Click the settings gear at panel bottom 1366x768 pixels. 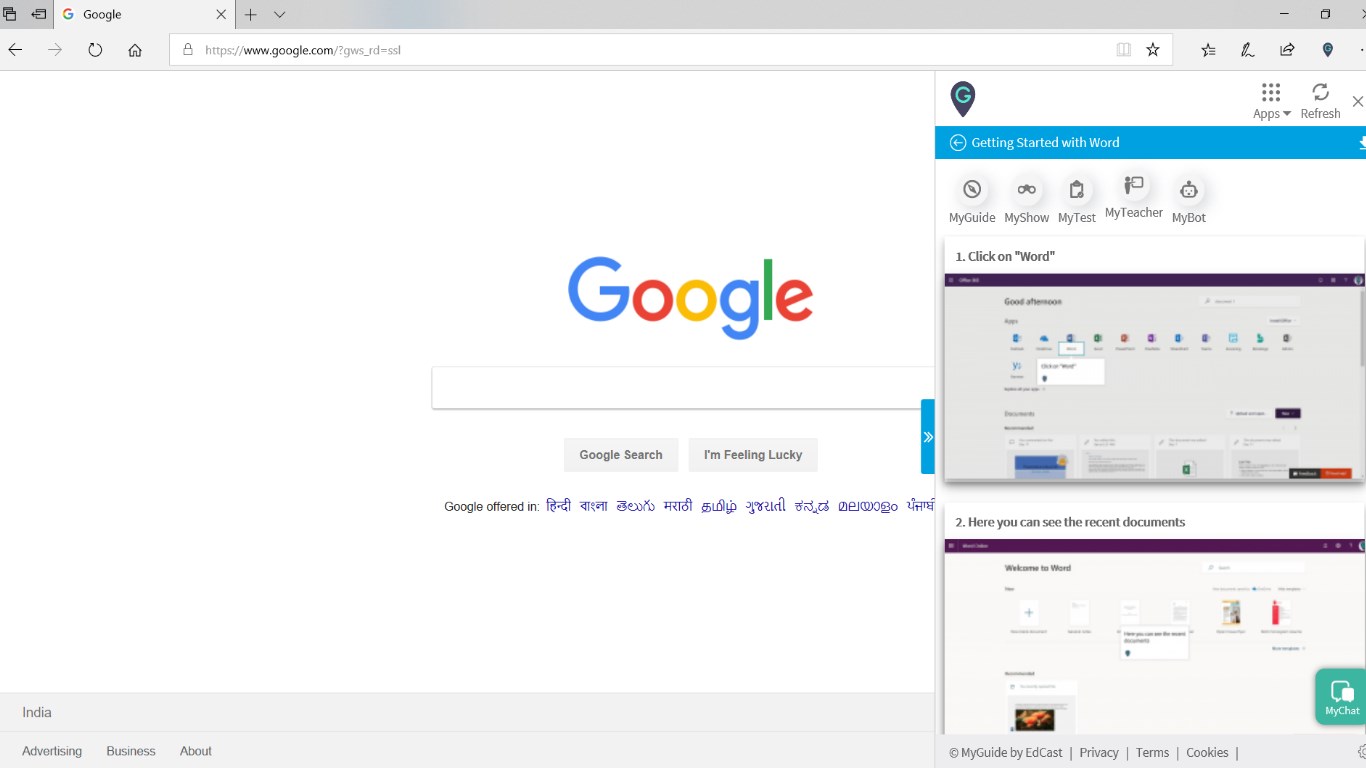point(1362,752)
